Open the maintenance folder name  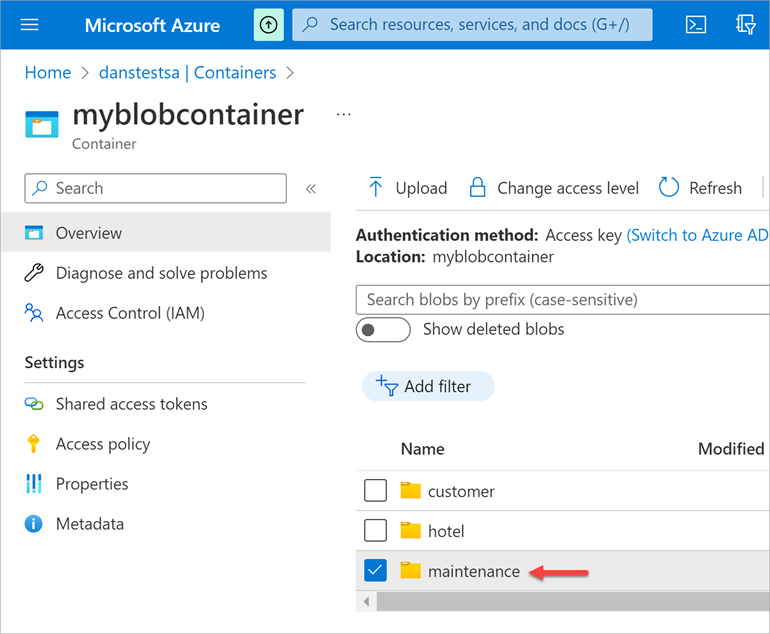point(474,571)
